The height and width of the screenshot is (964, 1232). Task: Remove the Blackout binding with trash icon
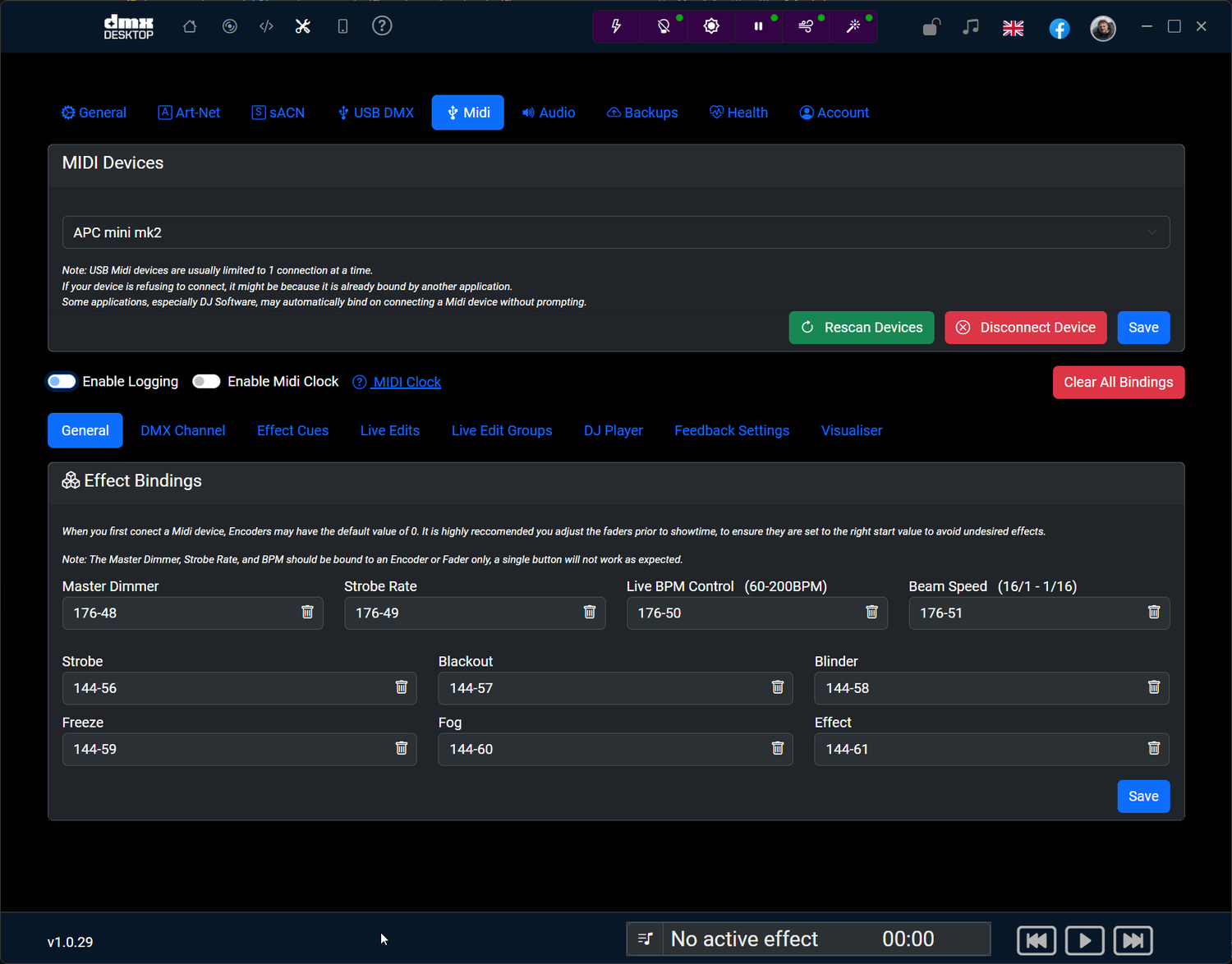coord(777,687)
